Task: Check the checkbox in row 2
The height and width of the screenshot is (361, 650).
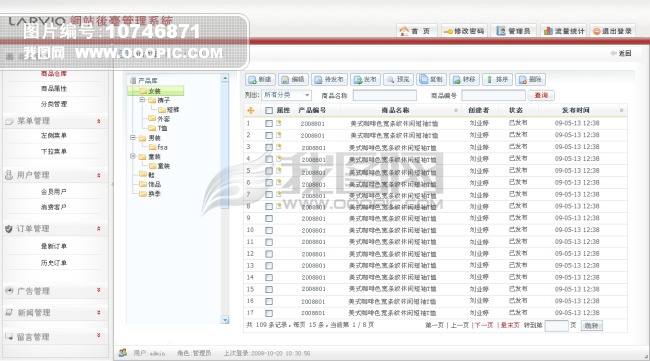Action: click(x=269, y=135)
